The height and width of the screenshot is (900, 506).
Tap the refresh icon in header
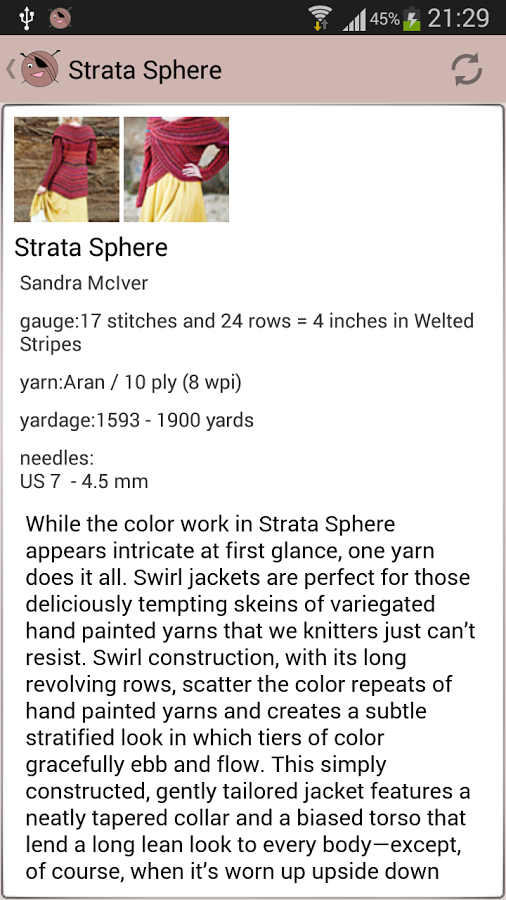[466, 70]
